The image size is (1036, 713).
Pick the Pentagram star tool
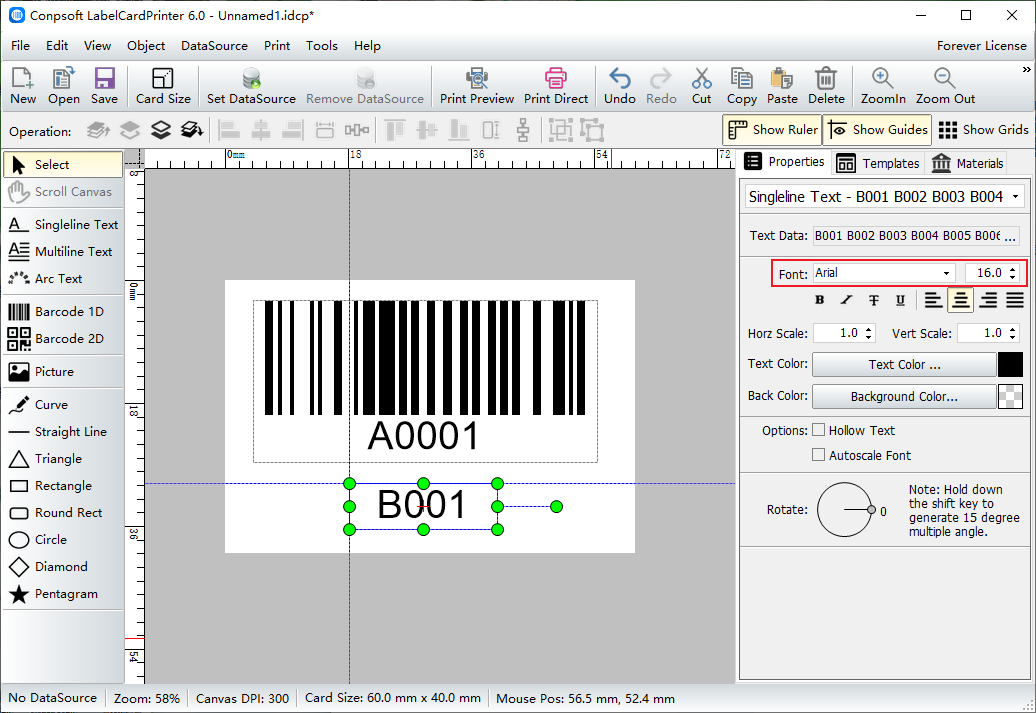[63, 594]
